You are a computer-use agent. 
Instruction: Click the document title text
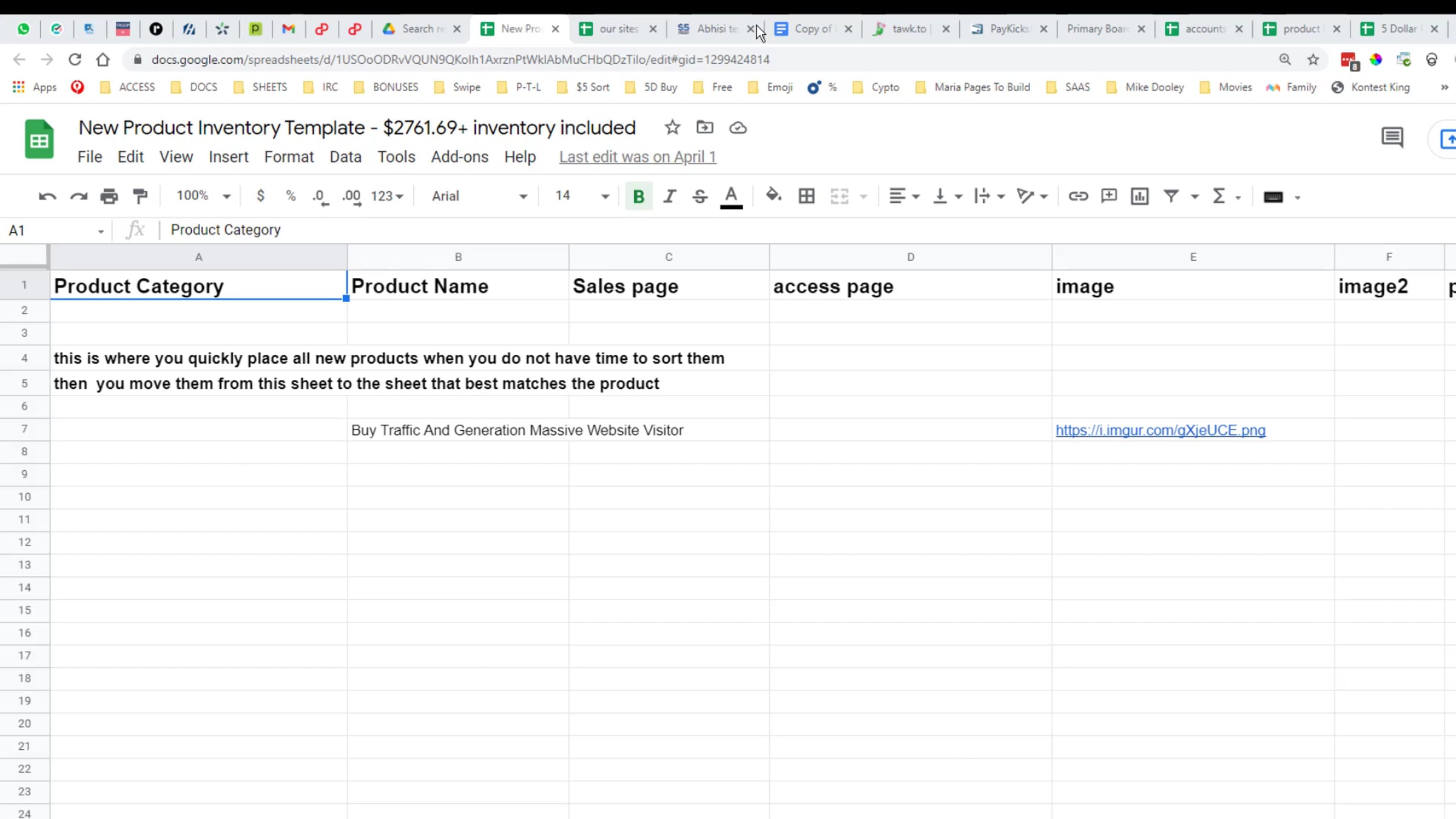(x=357, y=127)
